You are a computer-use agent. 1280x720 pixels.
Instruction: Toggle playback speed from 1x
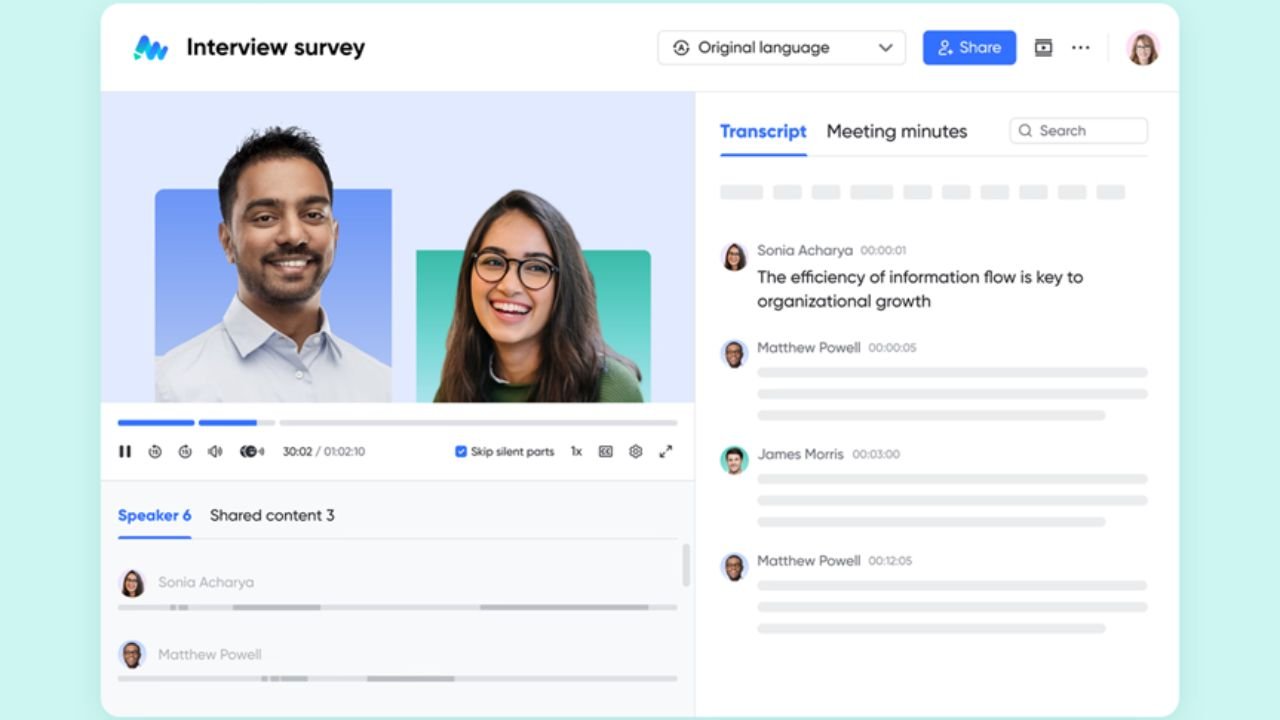point(576,451)
